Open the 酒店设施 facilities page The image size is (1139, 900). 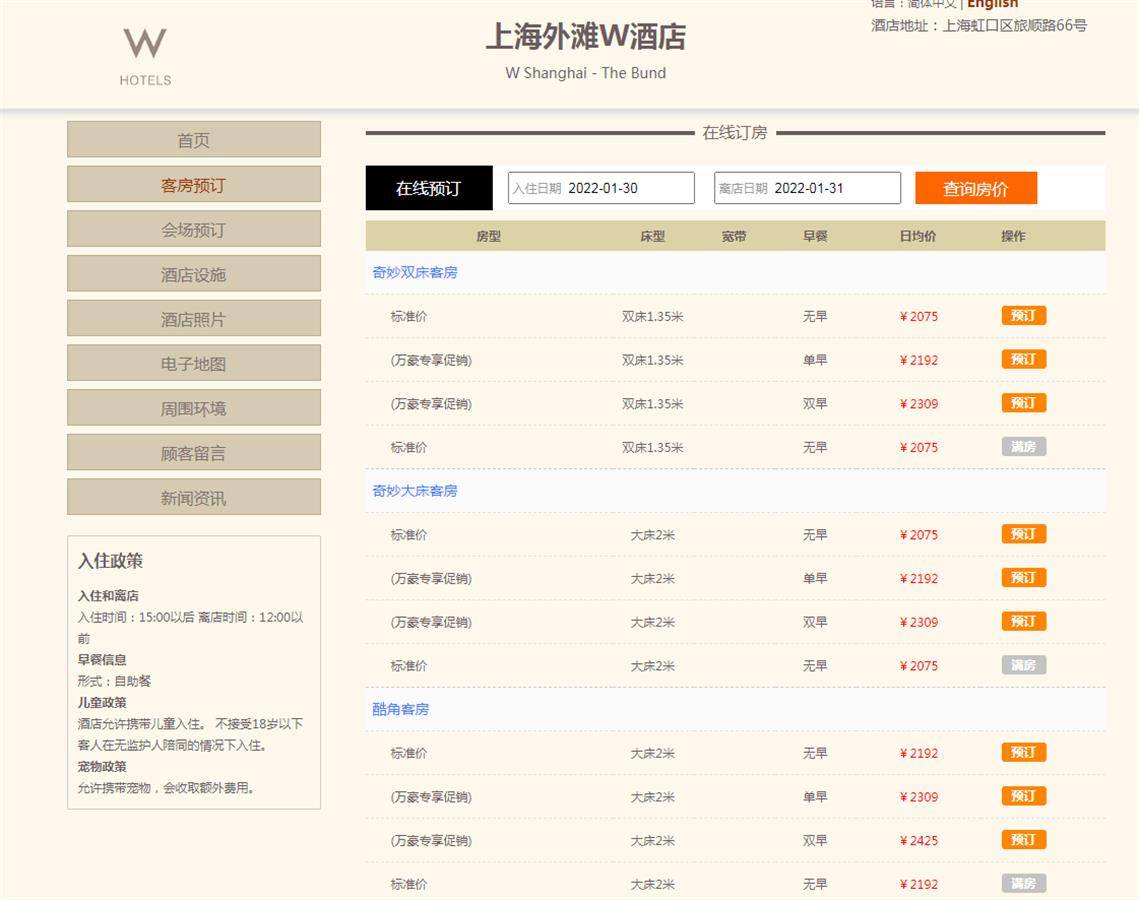click(194, 274)
